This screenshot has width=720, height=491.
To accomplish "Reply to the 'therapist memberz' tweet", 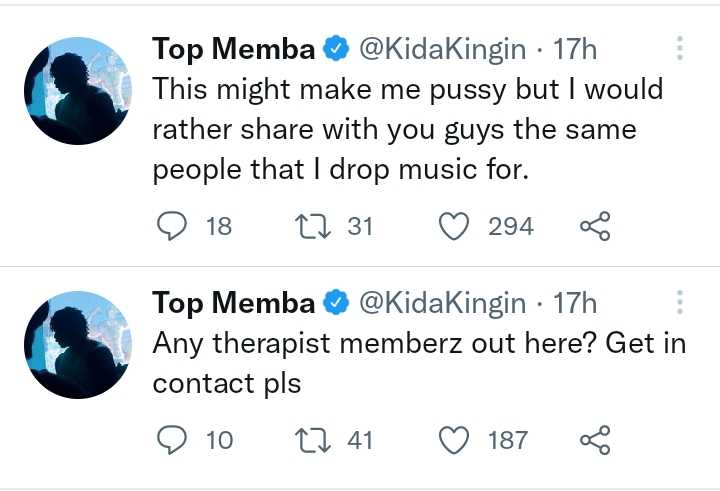I will [x=172, y=439].
